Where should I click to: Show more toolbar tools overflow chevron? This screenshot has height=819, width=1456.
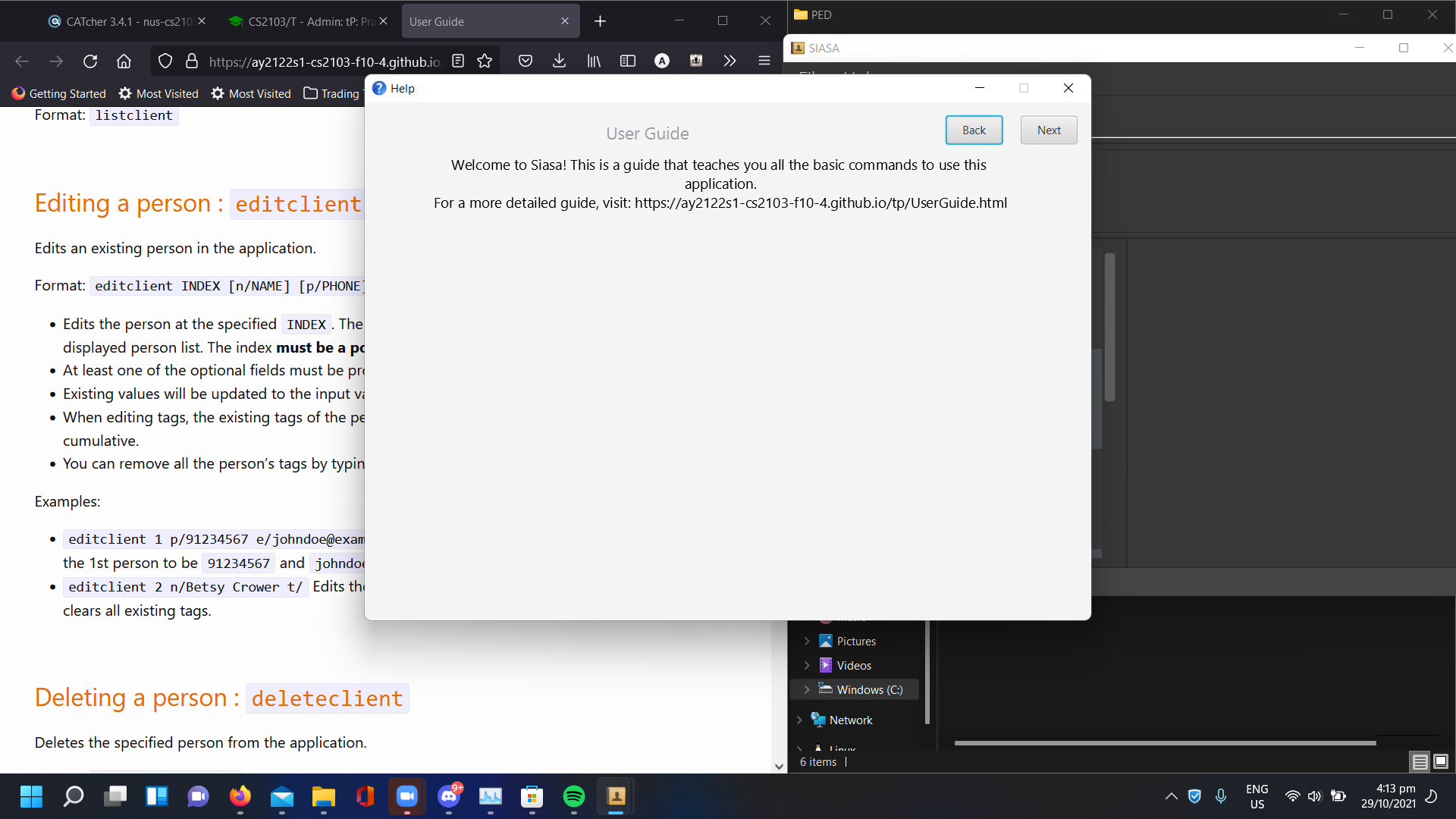730,61
